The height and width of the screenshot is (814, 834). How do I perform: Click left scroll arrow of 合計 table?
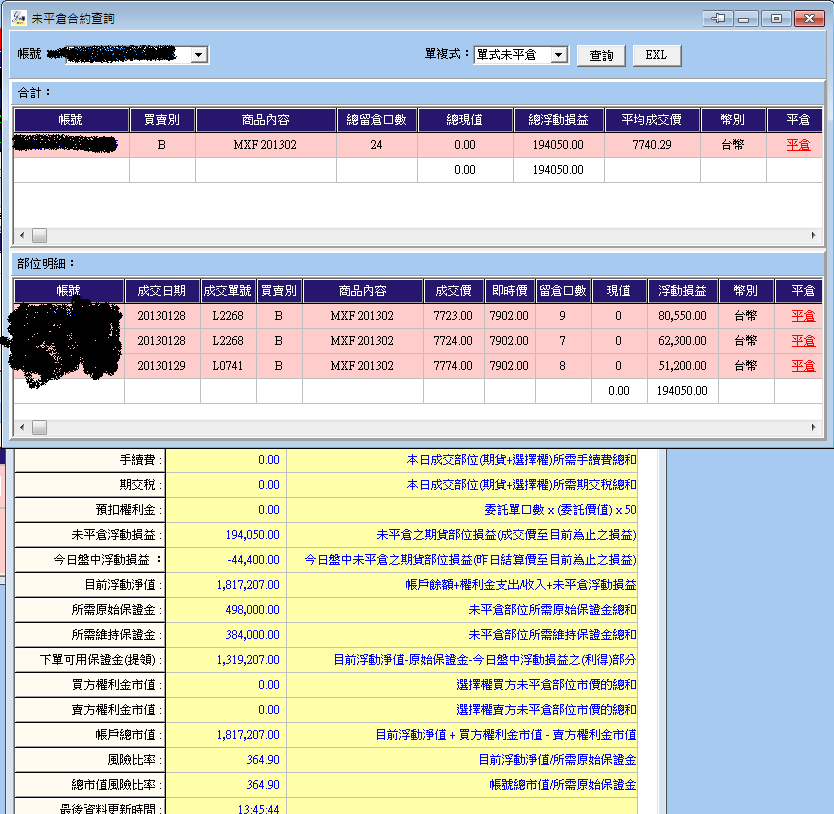tap(22, 235)
